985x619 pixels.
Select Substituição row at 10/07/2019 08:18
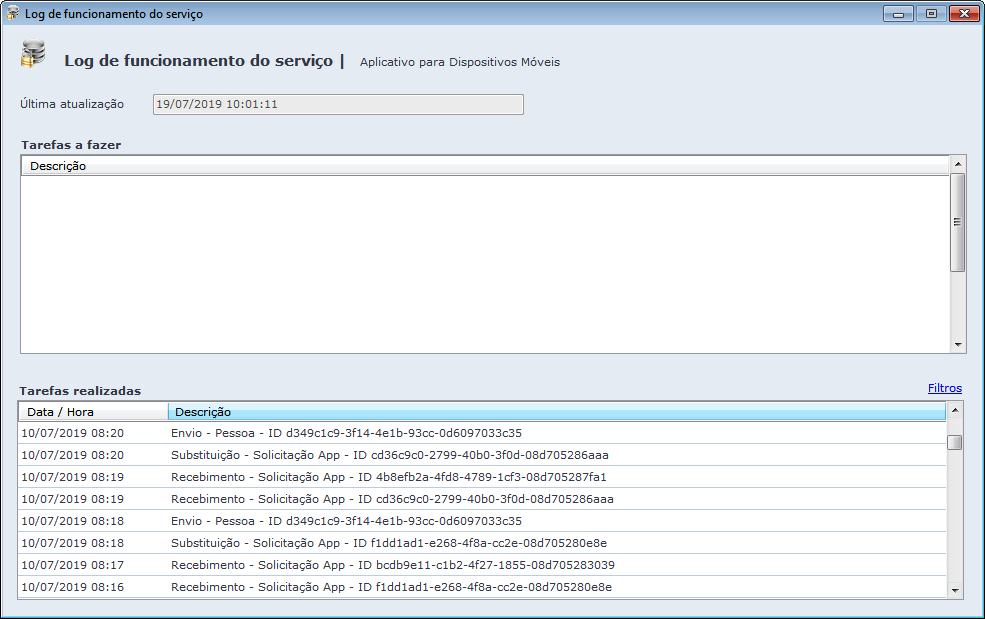[388, 543]
